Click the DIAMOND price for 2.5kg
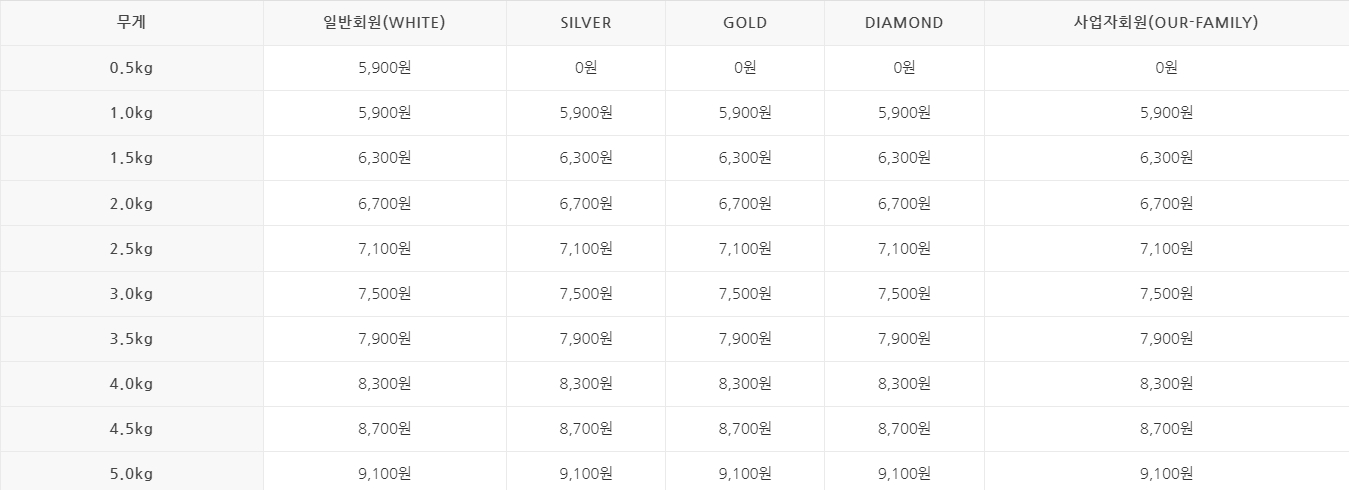 pyautogui.click(x=904, y=249)
